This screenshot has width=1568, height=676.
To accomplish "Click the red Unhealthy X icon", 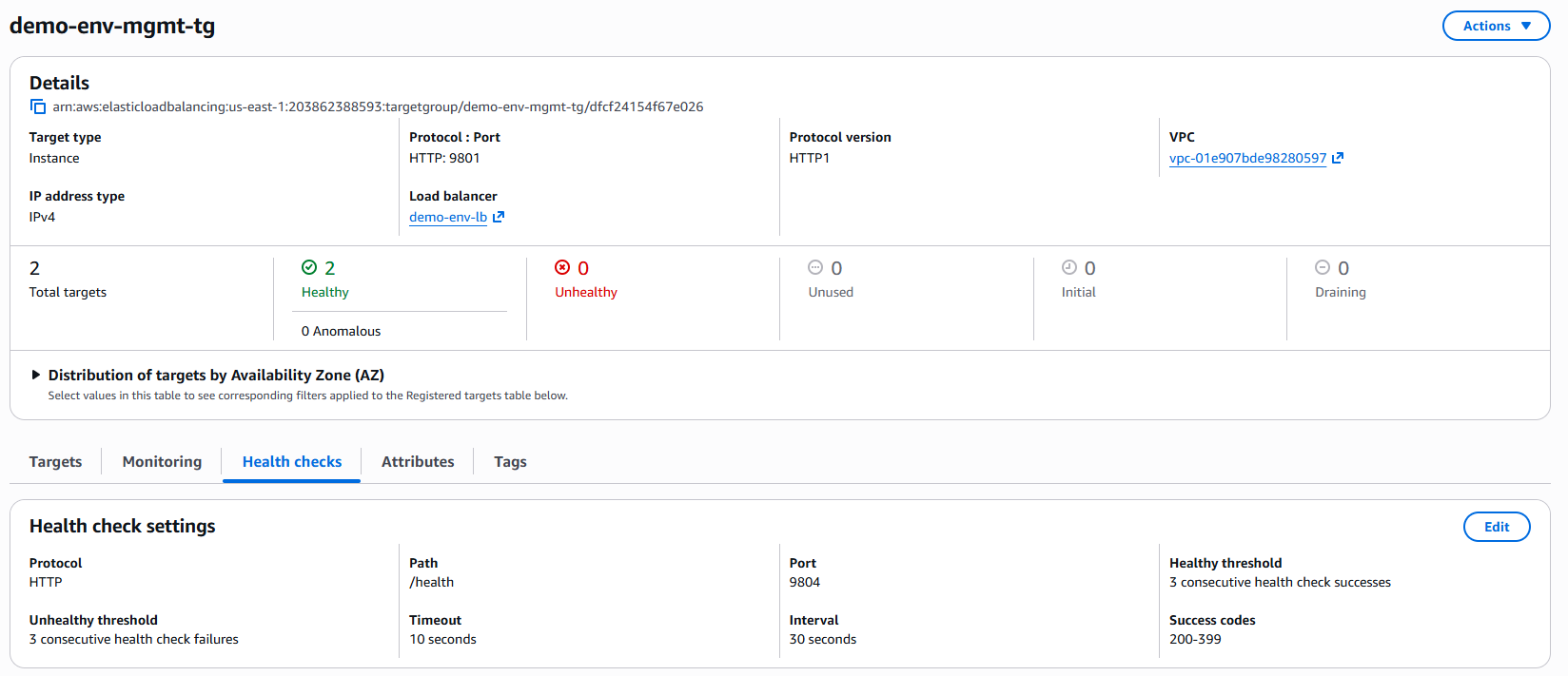I will [562, 267].
